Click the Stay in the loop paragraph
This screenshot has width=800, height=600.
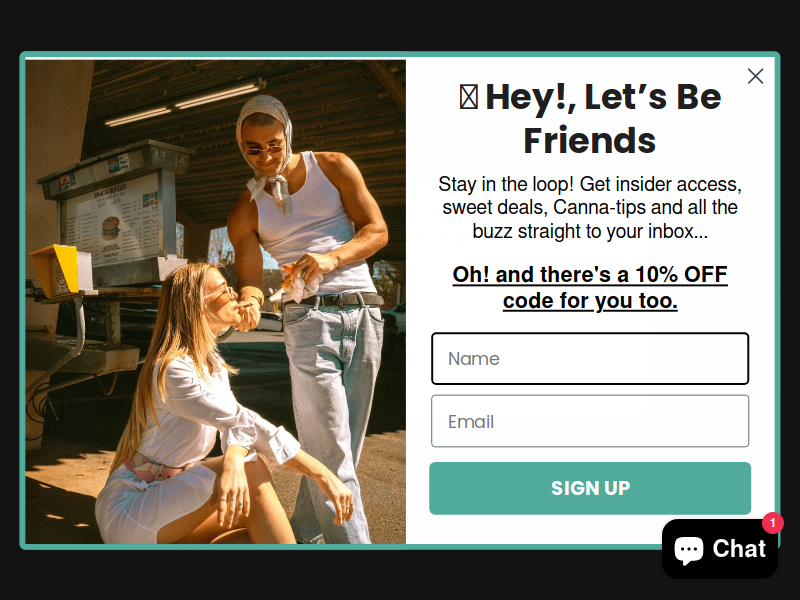click(x=590, y=207)
